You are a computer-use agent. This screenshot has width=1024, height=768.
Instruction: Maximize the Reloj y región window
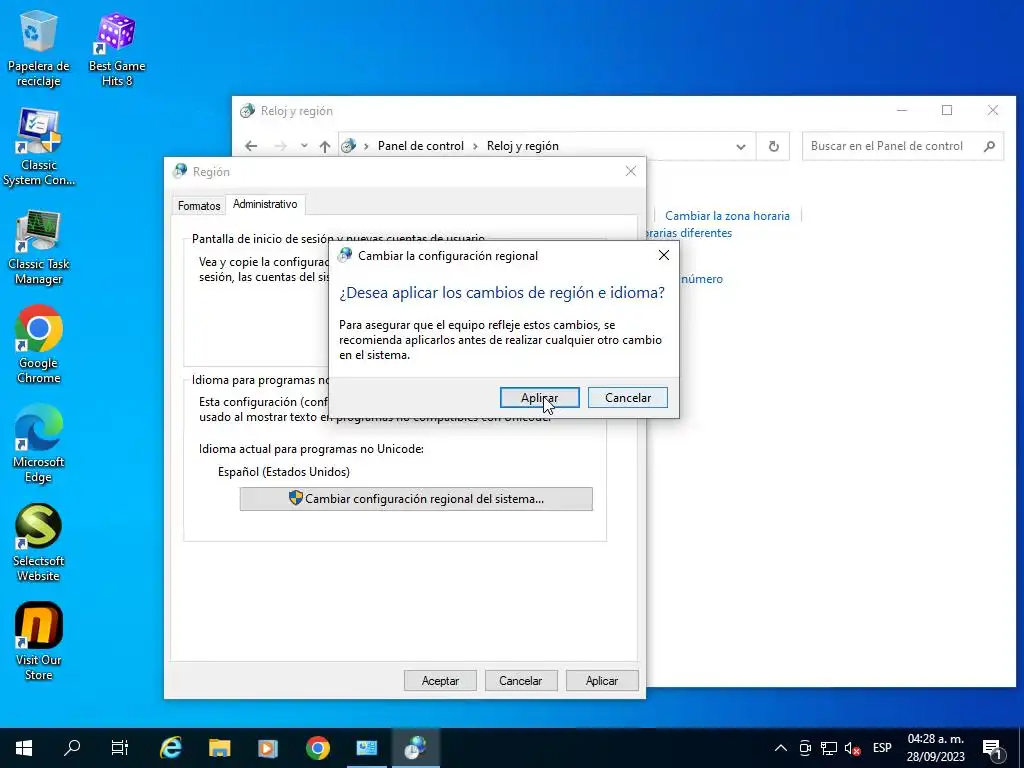pos(947,110)
